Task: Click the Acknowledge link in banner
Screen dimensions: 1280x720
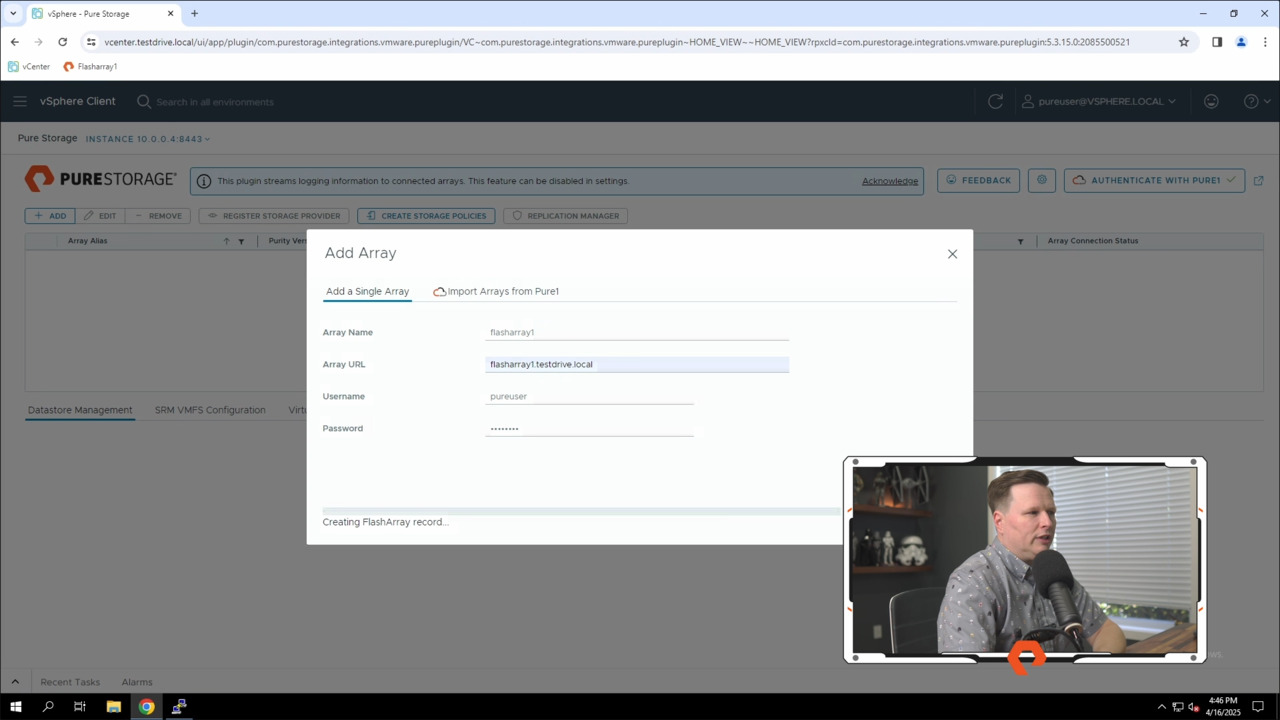Action: 889,180
